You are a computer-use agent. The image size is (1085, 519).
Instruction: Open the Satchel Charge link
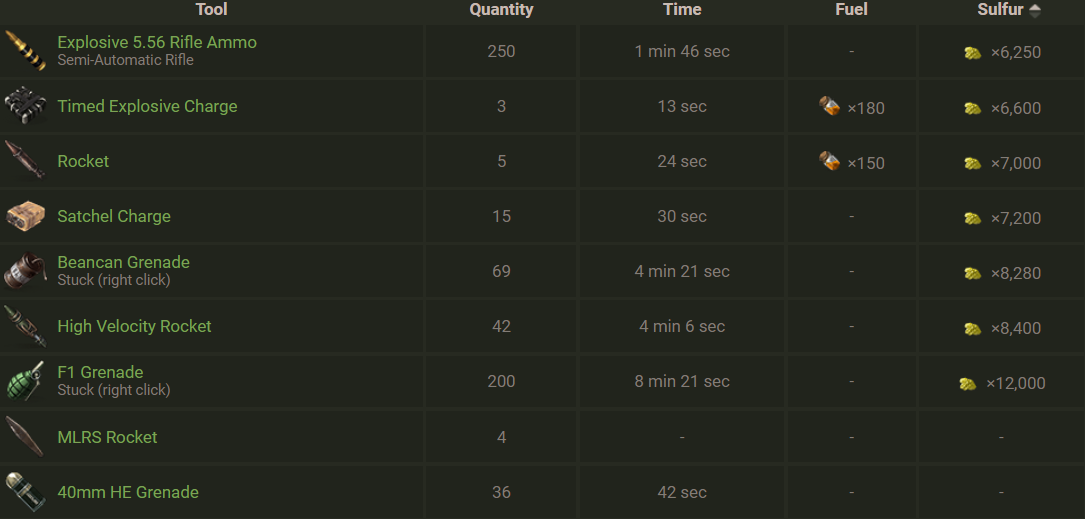(x=114, y=216)
